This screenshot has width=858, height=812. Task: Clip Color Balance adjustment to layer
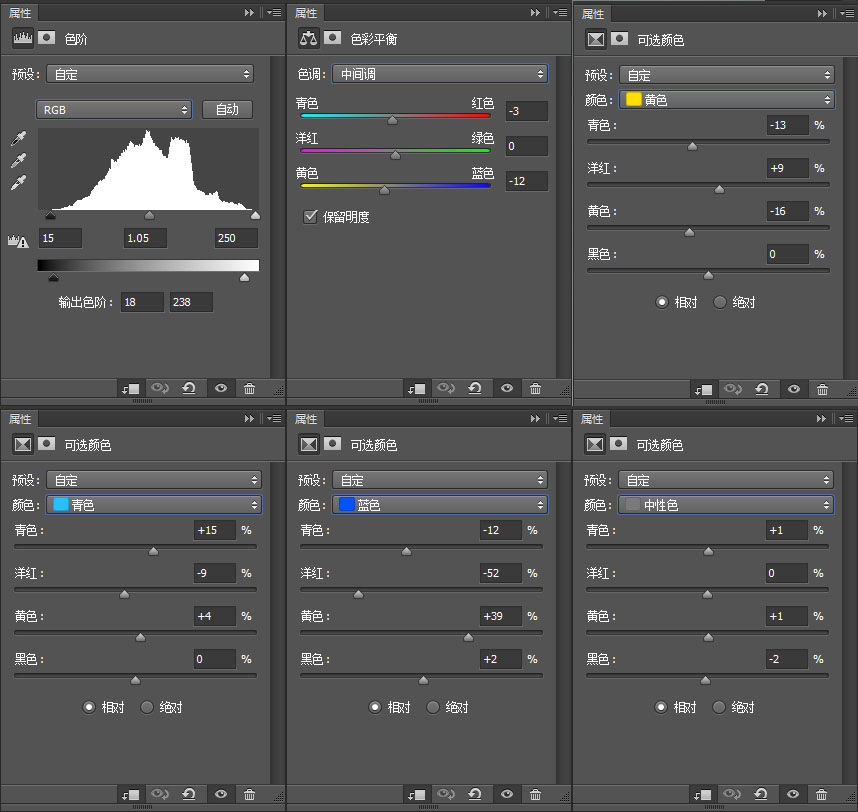[x=417, y=388]
